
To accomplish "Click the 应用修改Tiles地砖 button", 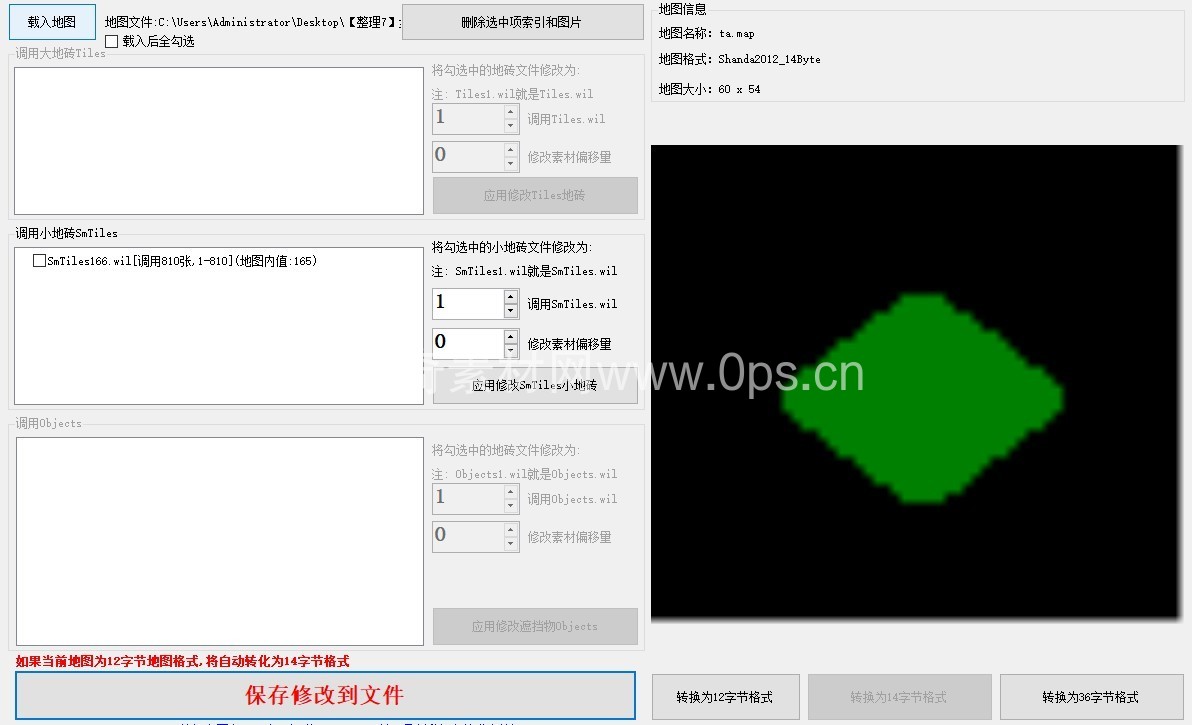I will [535, 196].
